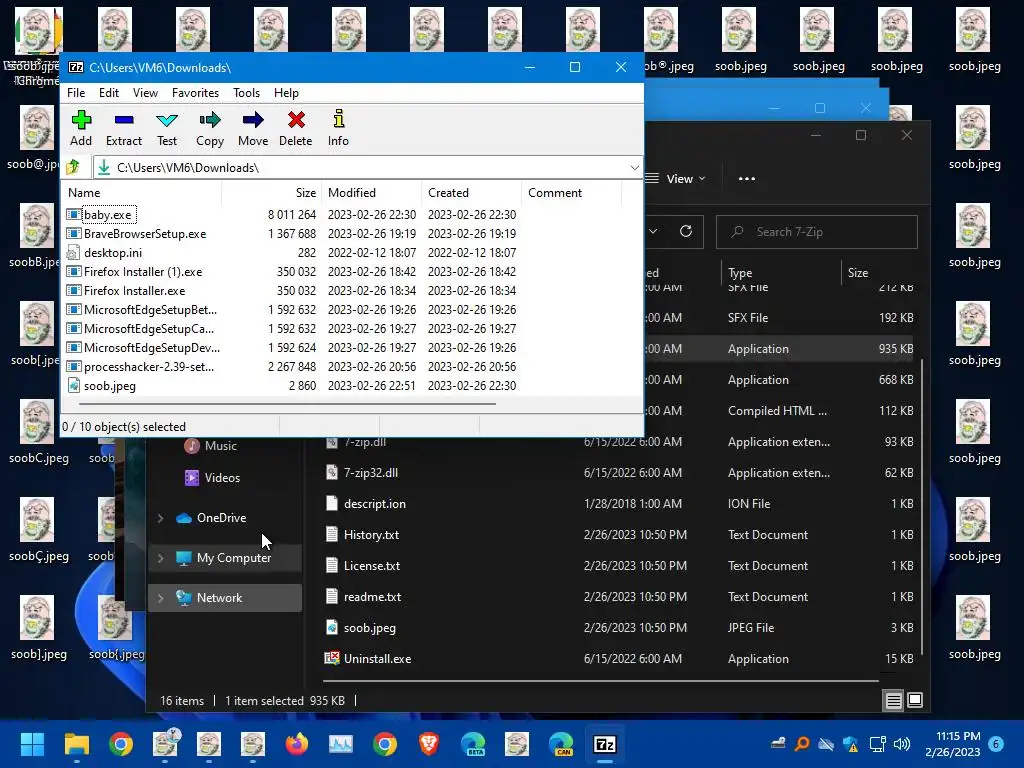Viewport: 1024px width, 768px height.
Task: Select readme.txt in File Explorer
Action: (x=372, y=597)
